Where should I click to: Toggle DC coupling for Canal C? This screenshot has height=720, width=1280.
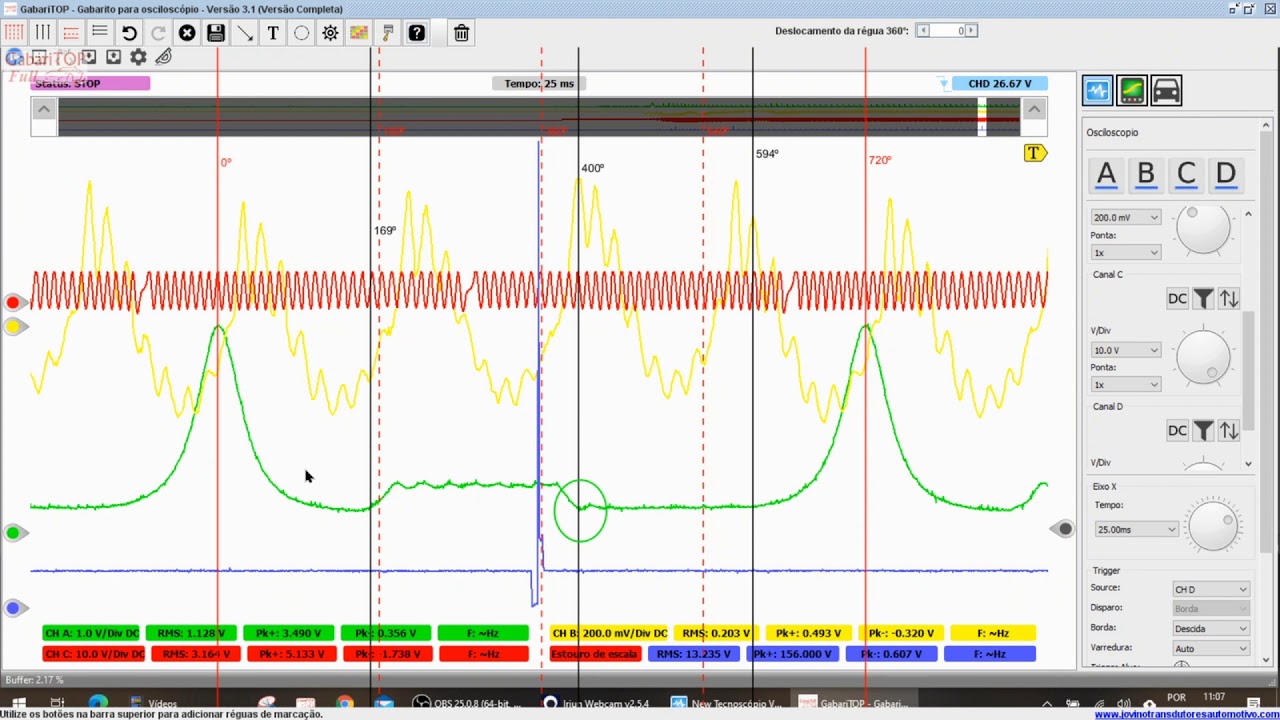(1177, 299)
